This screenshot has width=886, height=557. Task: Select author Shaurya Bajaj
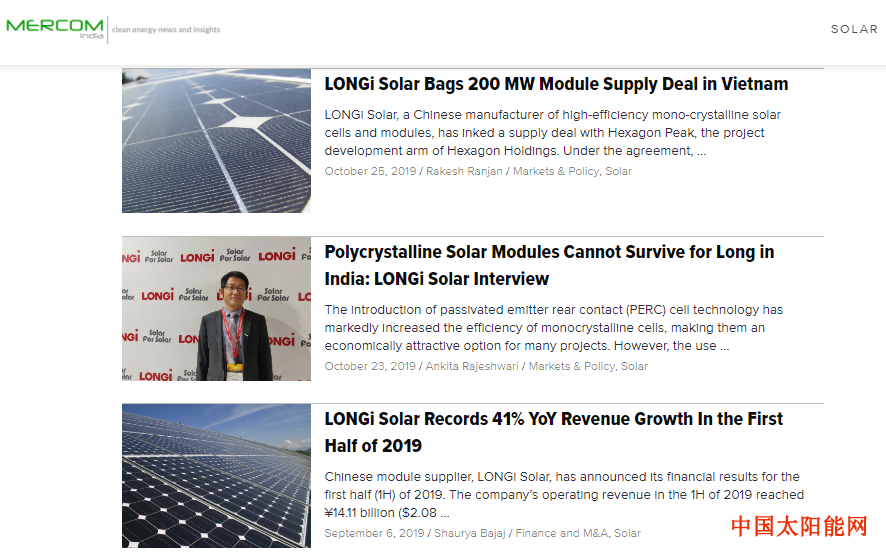click(x=470, y=533)
